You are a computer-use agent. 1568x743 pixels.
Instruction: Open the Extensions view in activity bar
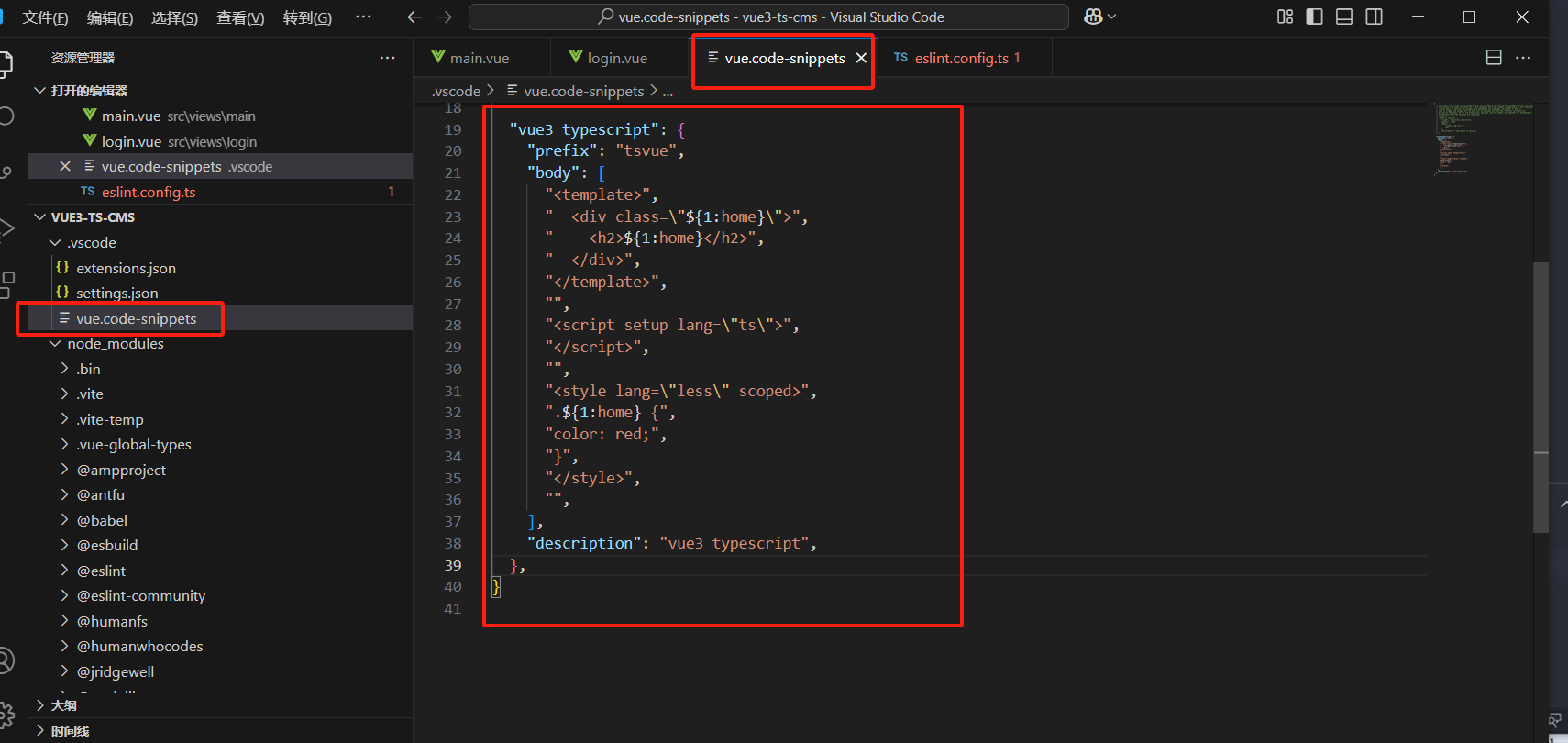coord(7,283)
